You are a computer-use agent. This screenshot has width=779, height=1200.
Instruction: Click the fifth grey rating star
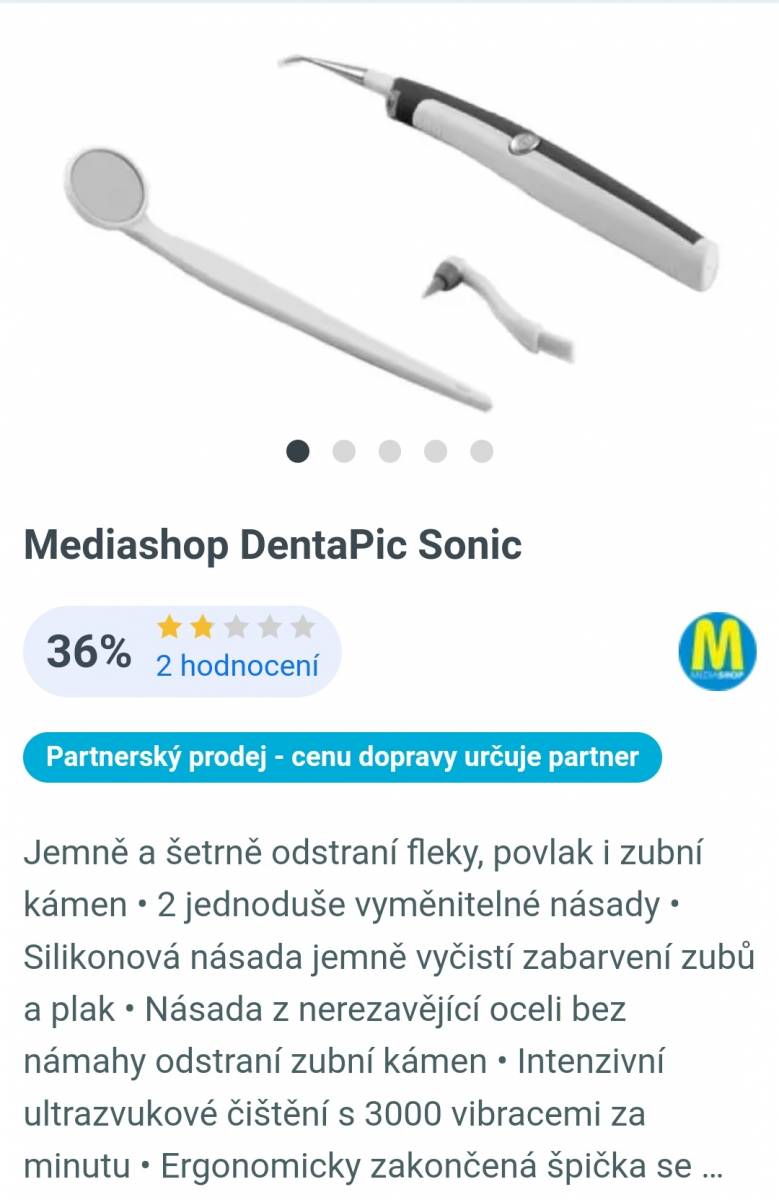tap(302, 628)
